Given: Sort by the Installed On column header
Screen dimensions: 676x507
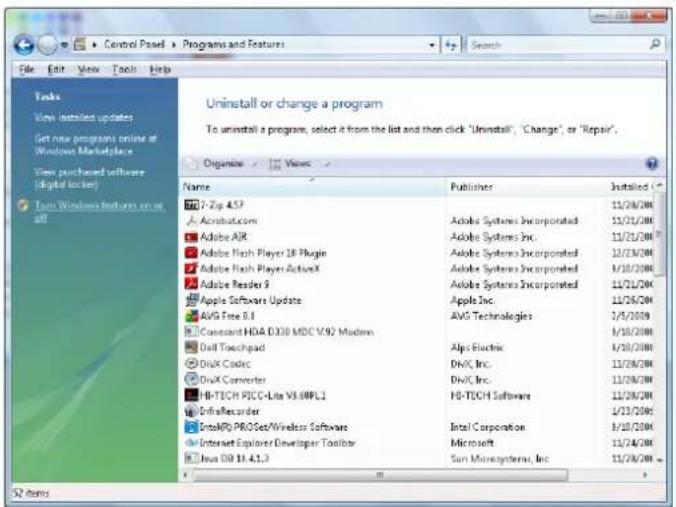Looking at the screenshot, I should [630, 187].
